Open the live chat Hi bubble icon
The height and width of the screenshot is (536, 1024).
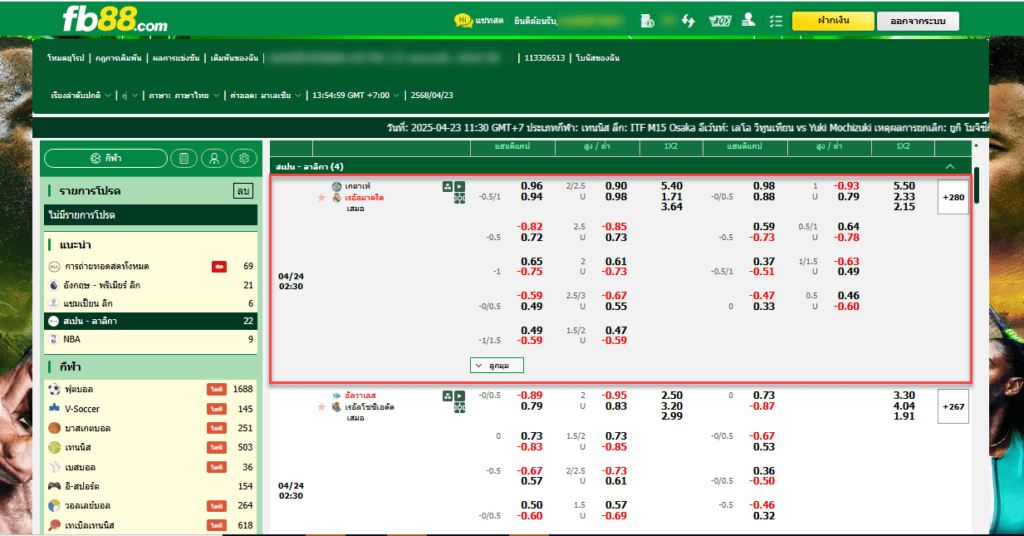coord(463,21)
